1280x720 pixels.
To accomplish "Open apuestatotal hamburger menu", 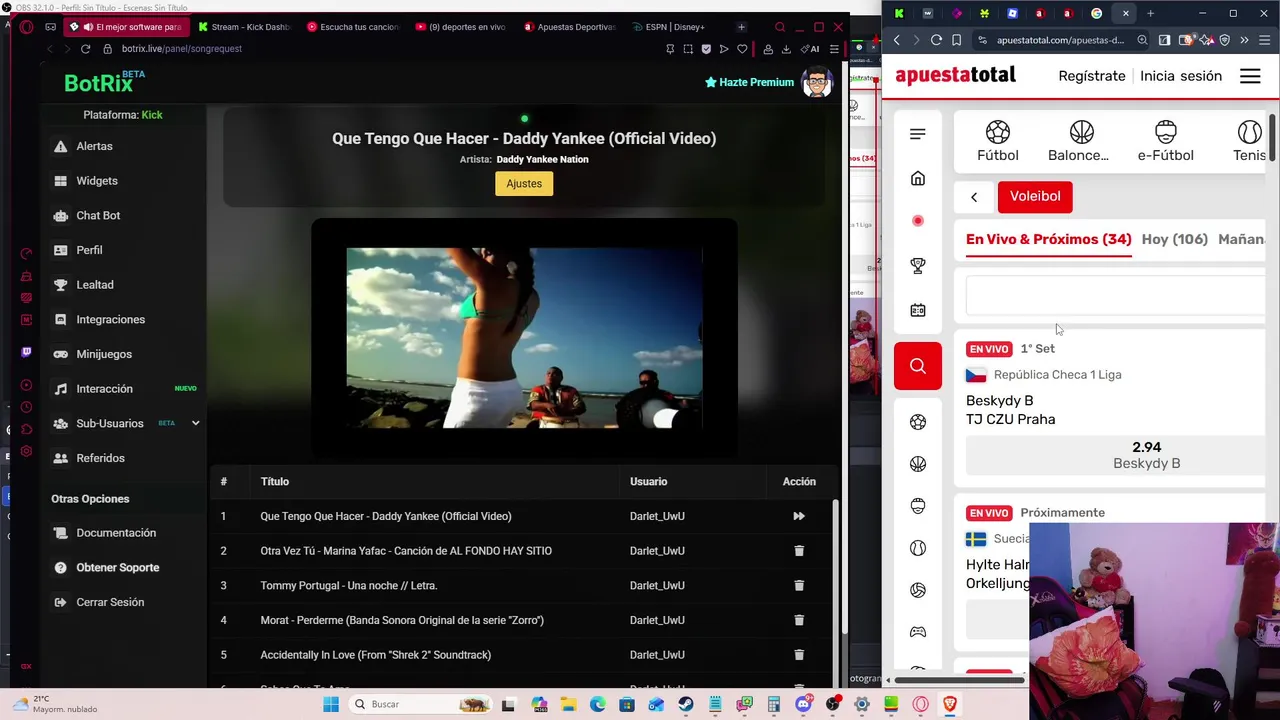I will tap(1250, 76).
